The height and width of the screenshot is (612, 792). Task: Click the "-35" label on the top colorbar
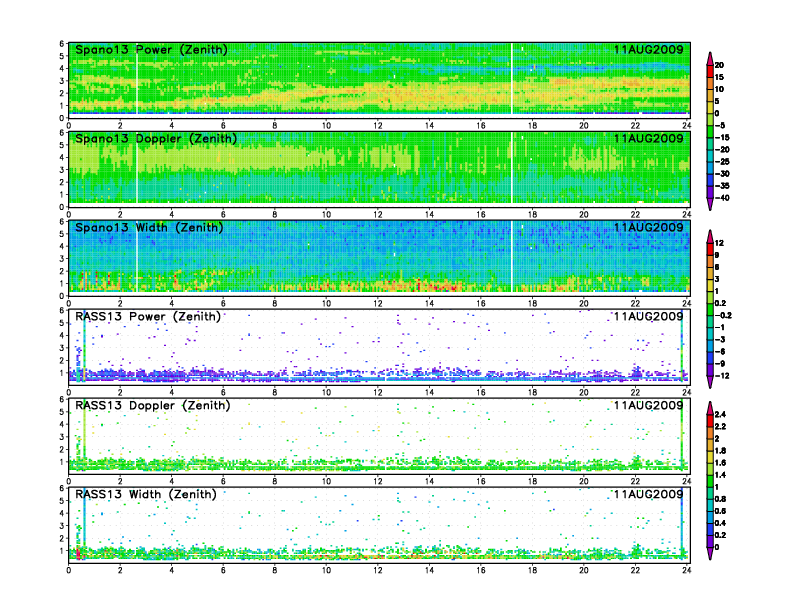click(x=722, y=186)
